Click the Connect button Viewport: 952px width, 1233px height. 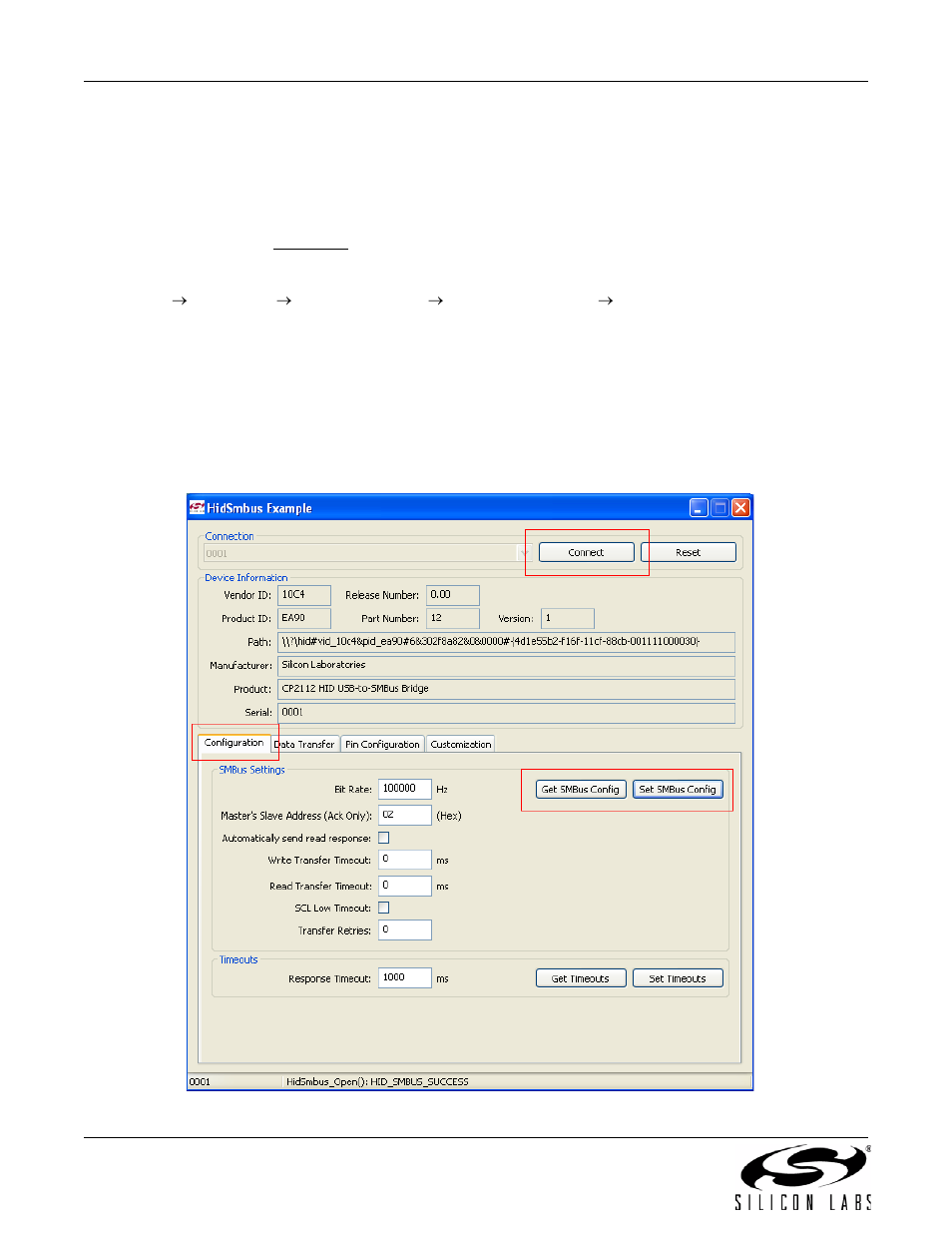point(586,552)
